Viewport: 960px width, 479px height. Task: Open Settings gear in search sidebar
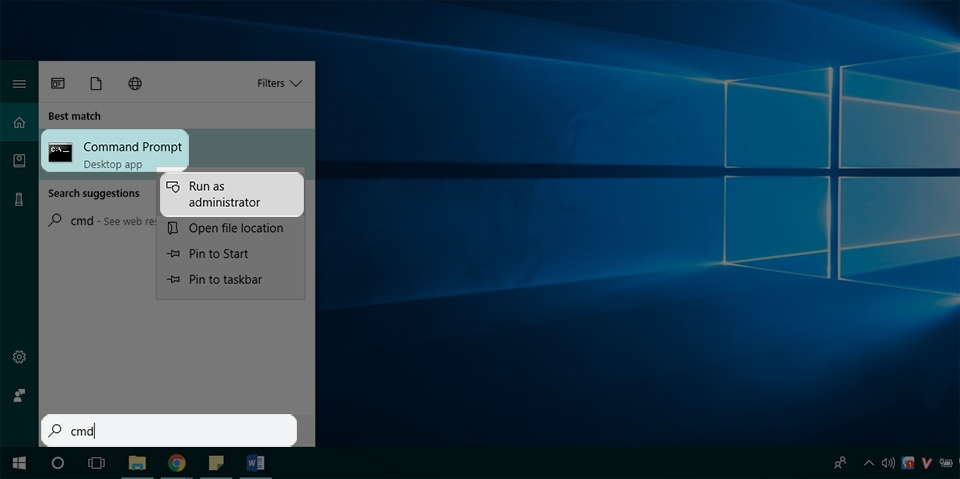19,357
